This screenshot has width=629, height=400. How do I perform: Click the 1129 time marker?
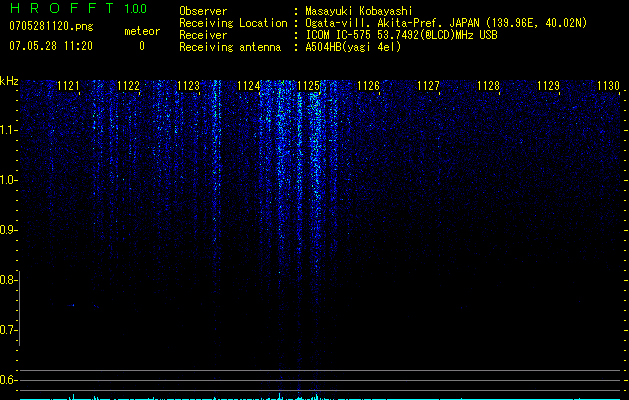click(x=548, y=86)
